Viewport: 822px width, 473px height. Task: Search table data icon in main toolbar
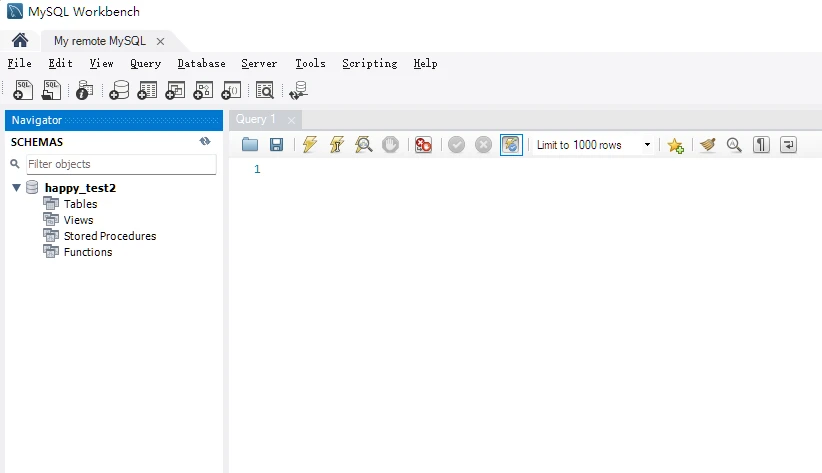265,90
